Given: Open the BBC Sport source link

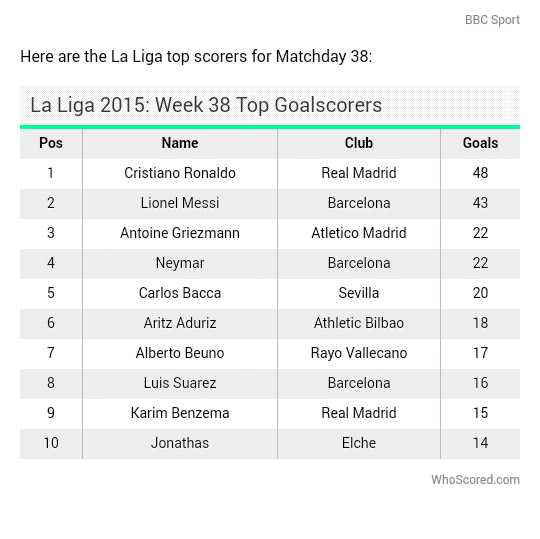Looking at the screenshot, I should point(492,20).
